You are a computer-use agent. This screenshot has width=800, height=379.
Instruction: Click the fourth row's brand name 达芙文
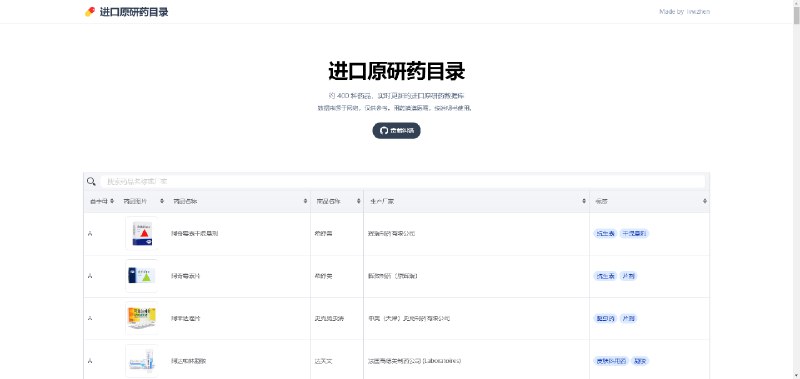[323, 361]
